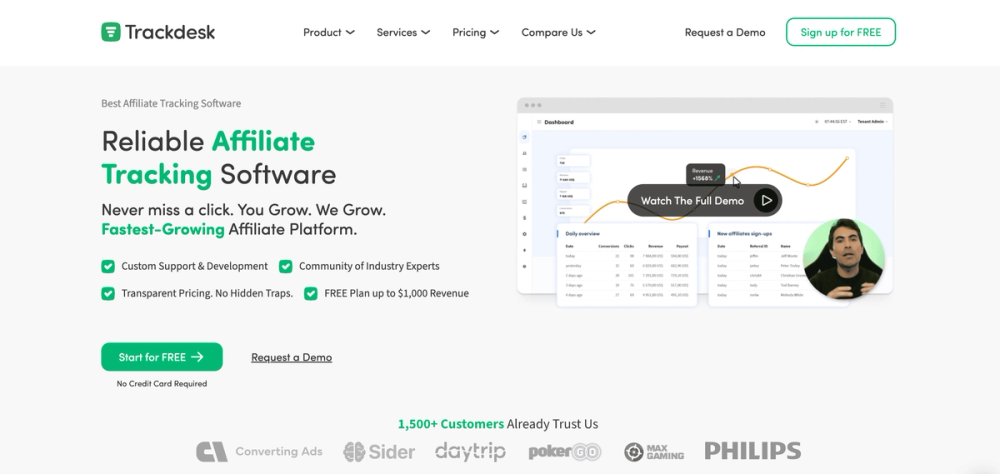
Task: Click the Dashboard title in demo preview
Action: (559, 122)
